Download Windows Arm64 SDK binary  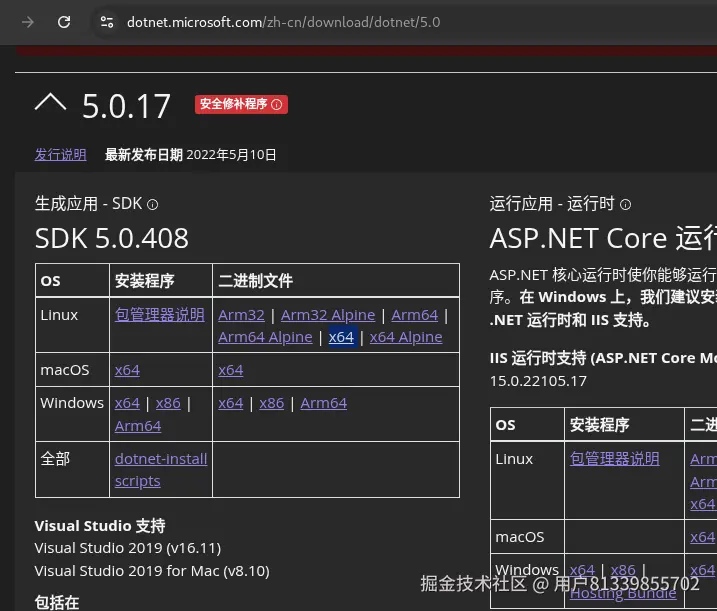click(324, 403)
